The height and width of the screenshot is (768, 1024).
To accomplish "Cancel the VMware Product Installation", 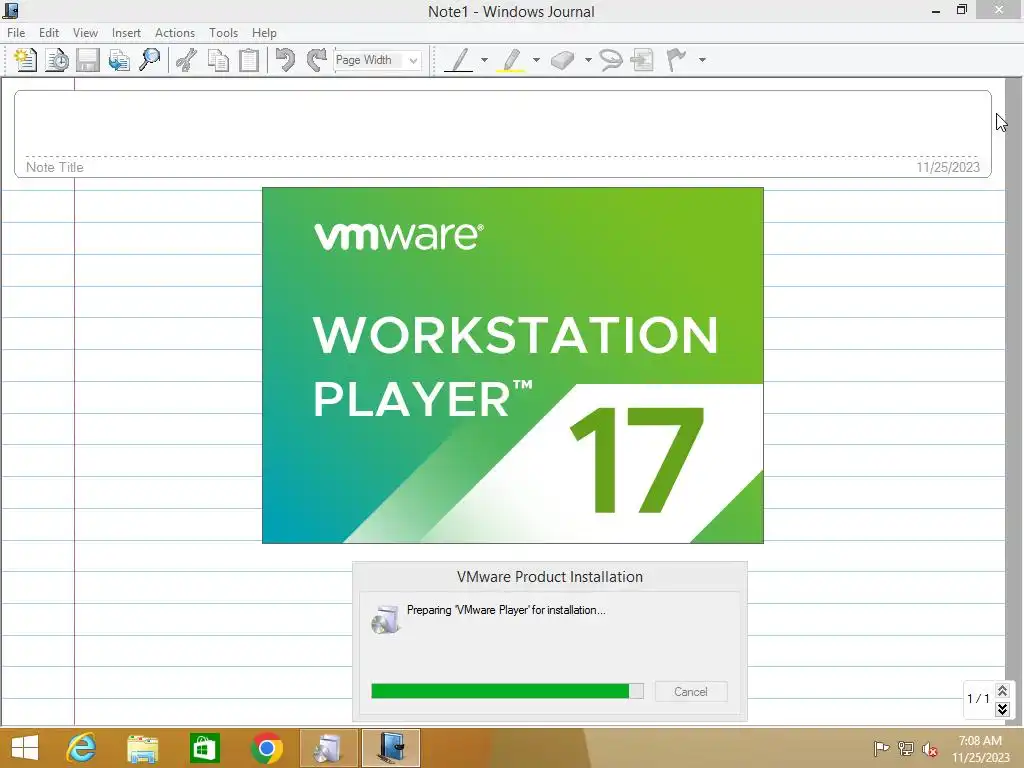I will tap(690, 692).
